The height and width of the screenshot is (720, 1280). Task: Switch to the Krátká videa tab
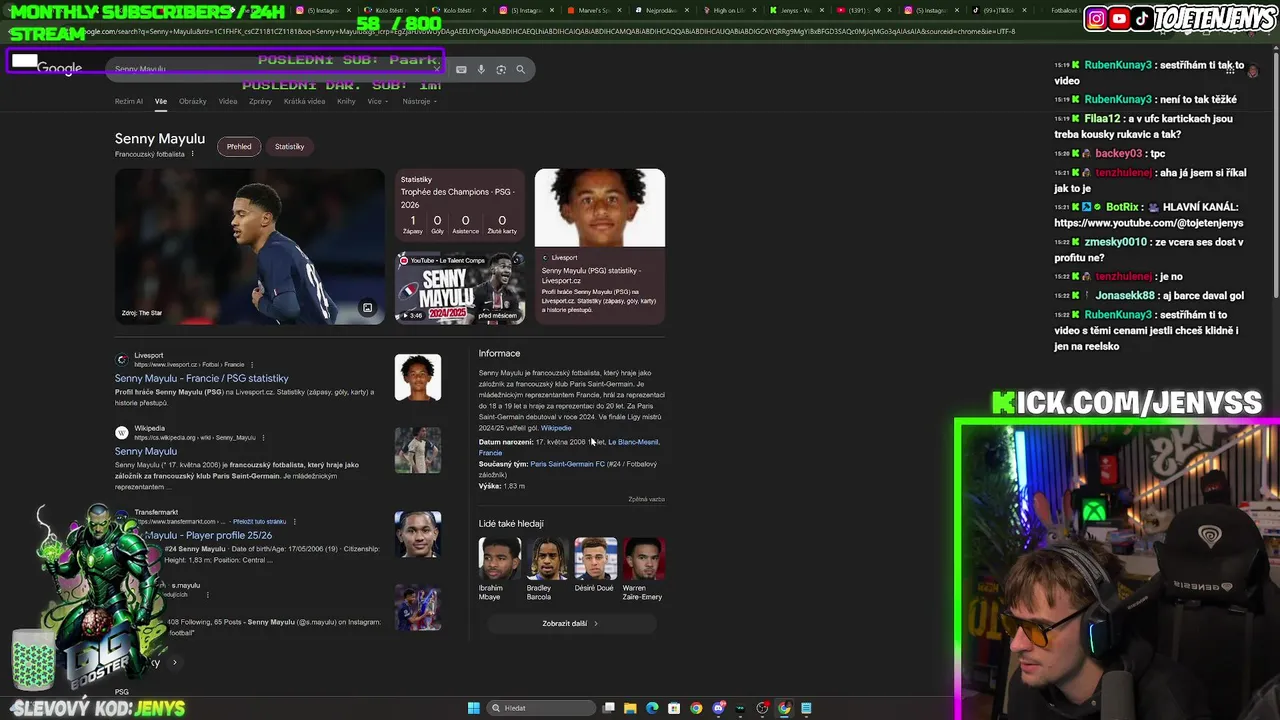pyautogui.click(x=304, y=101)
